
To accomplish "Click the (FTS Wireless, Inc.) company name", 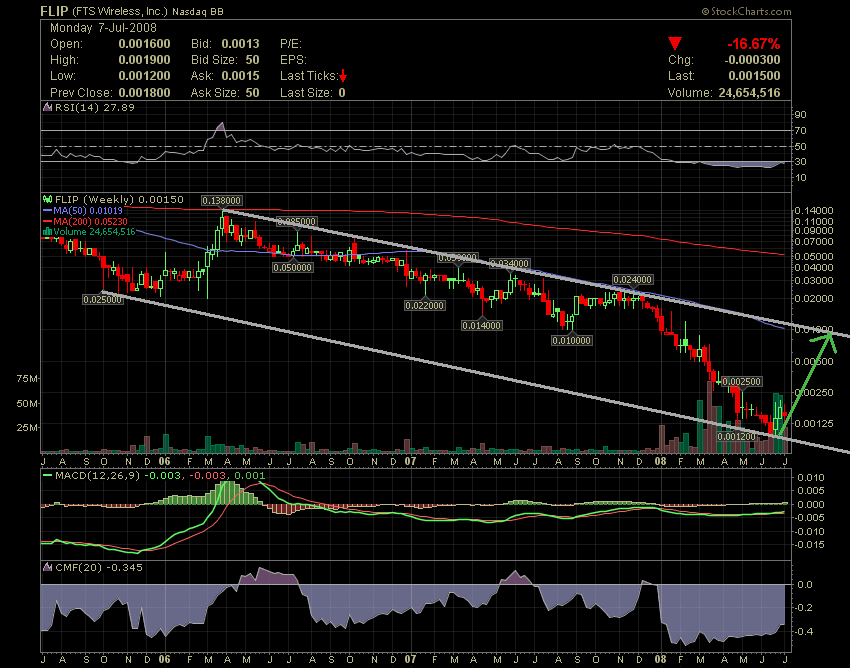I will 120,11.
